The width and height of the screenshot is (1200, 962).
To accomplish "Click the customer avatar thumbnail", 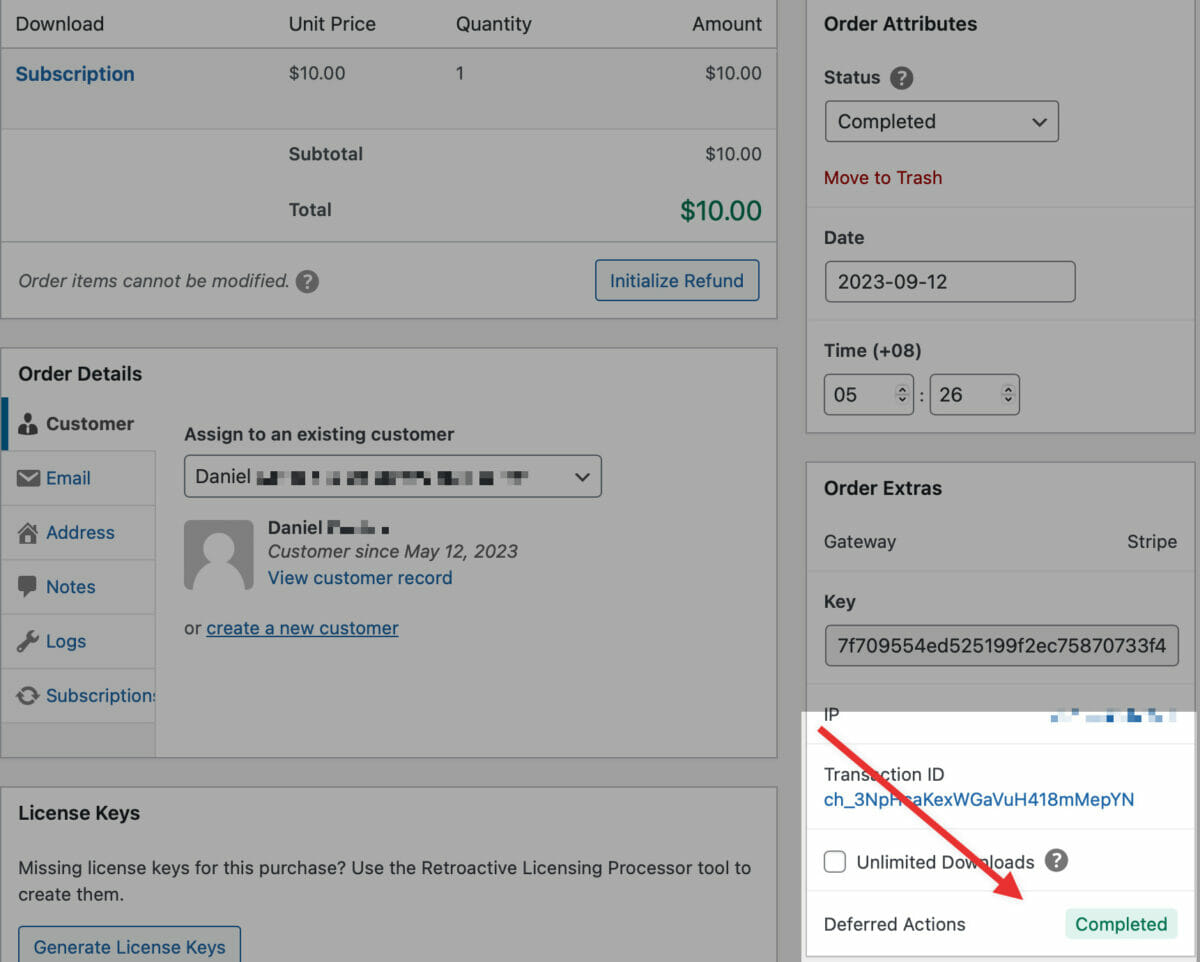I will (x=218, y=555).
